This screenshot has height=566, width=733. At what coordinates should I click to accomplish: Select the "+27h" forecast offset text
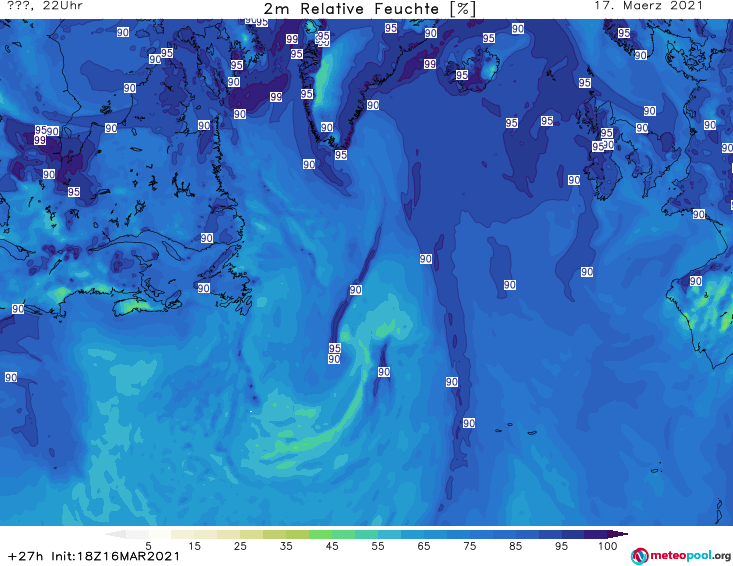click(x=25, y=556)
